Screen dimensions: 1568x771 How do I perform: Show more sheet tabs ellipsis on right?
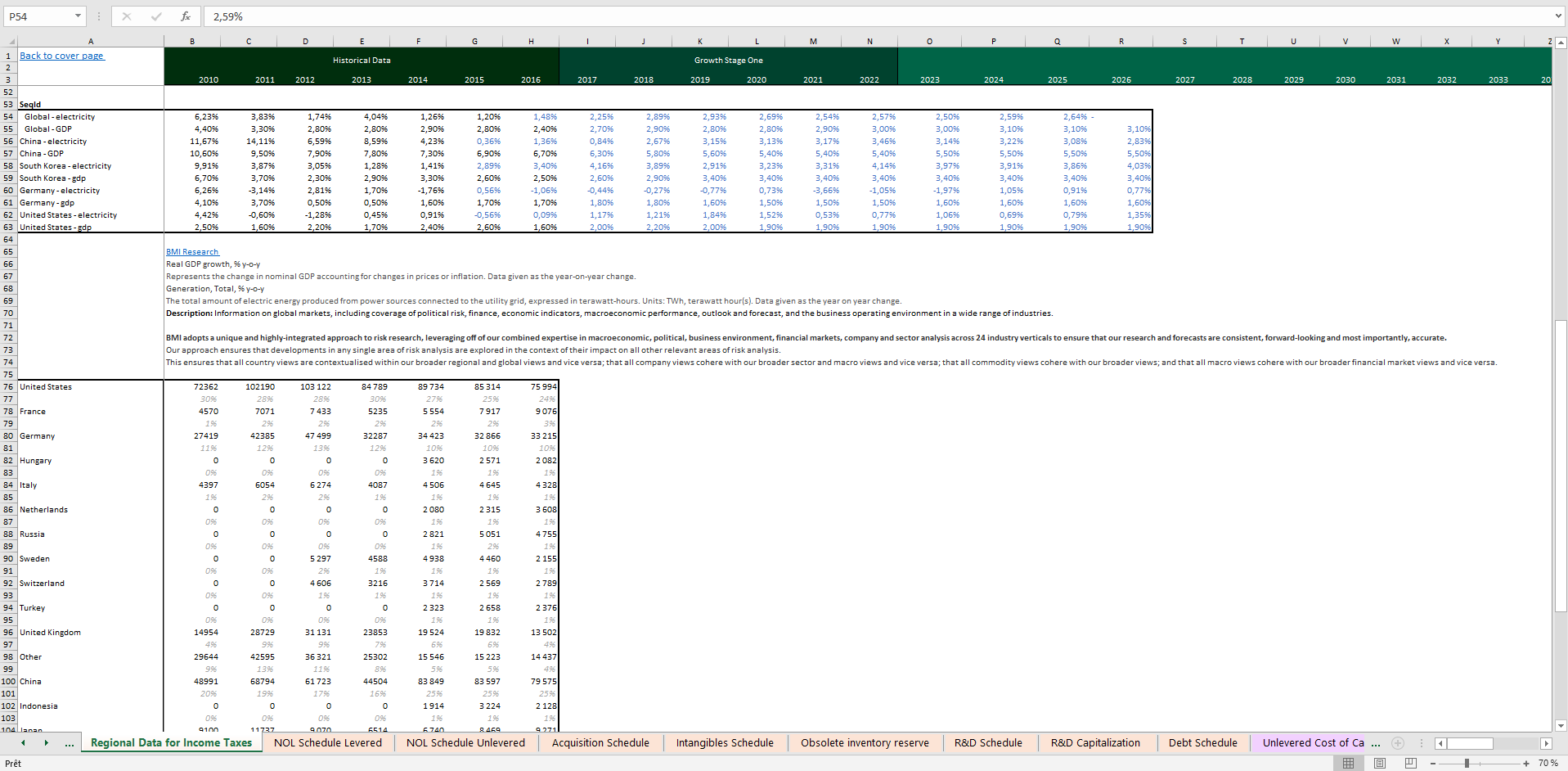1376,743
